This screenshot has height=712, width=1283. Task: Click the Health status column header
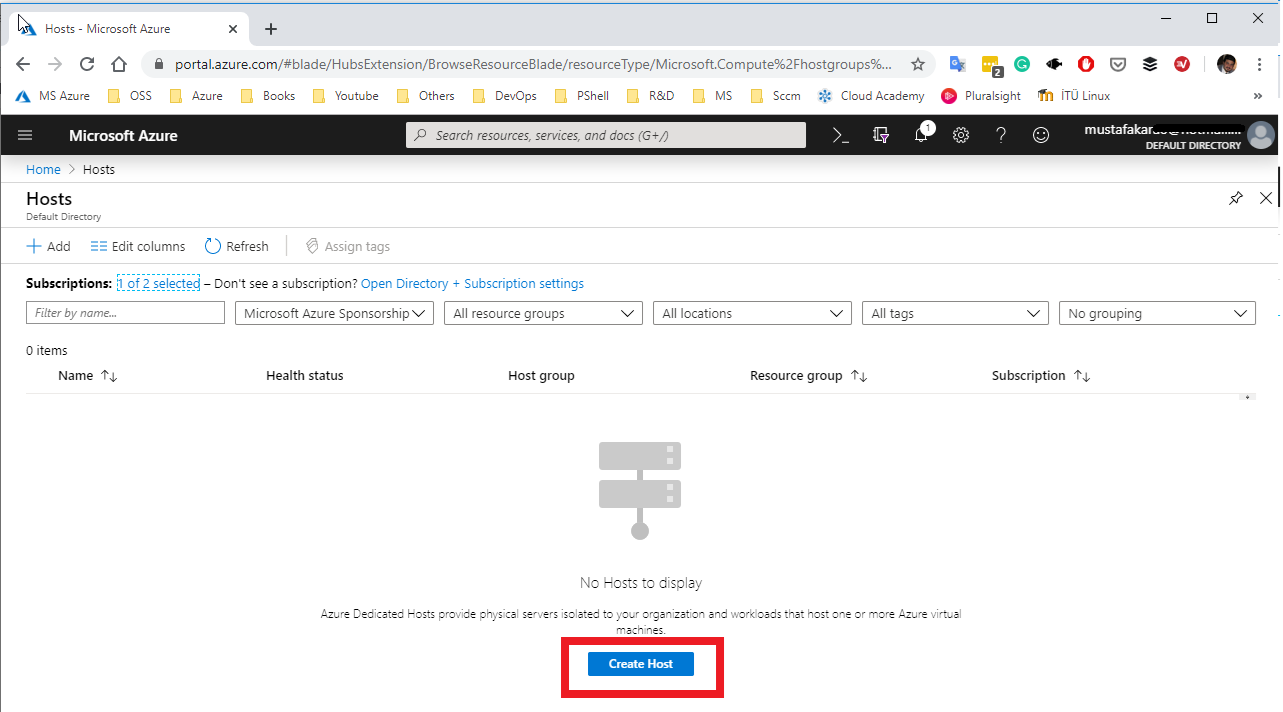(305, 376)
